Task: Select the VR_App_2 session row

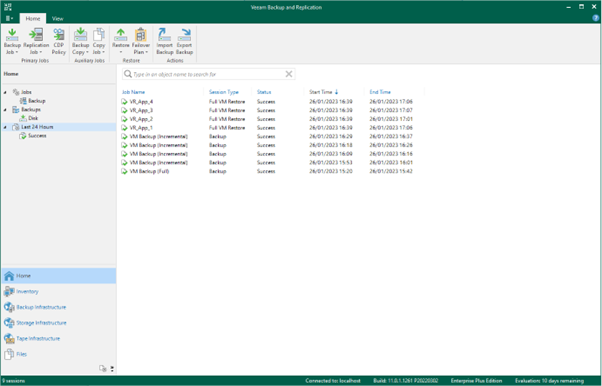Action: point(272,119)
